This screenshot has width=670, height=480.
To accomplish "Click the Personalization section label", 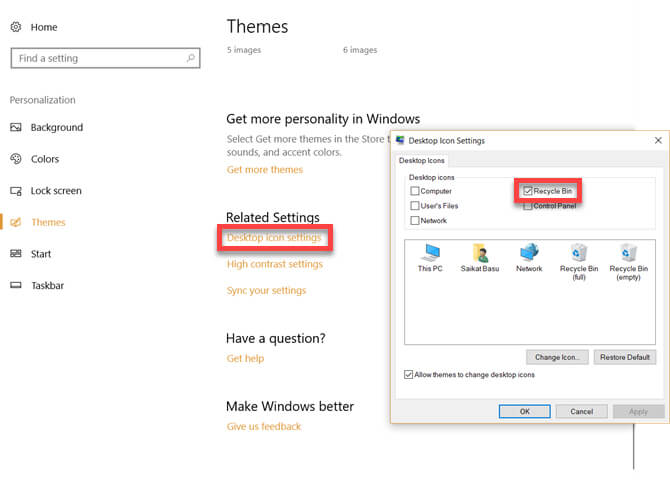I will (x=43, y=100).
